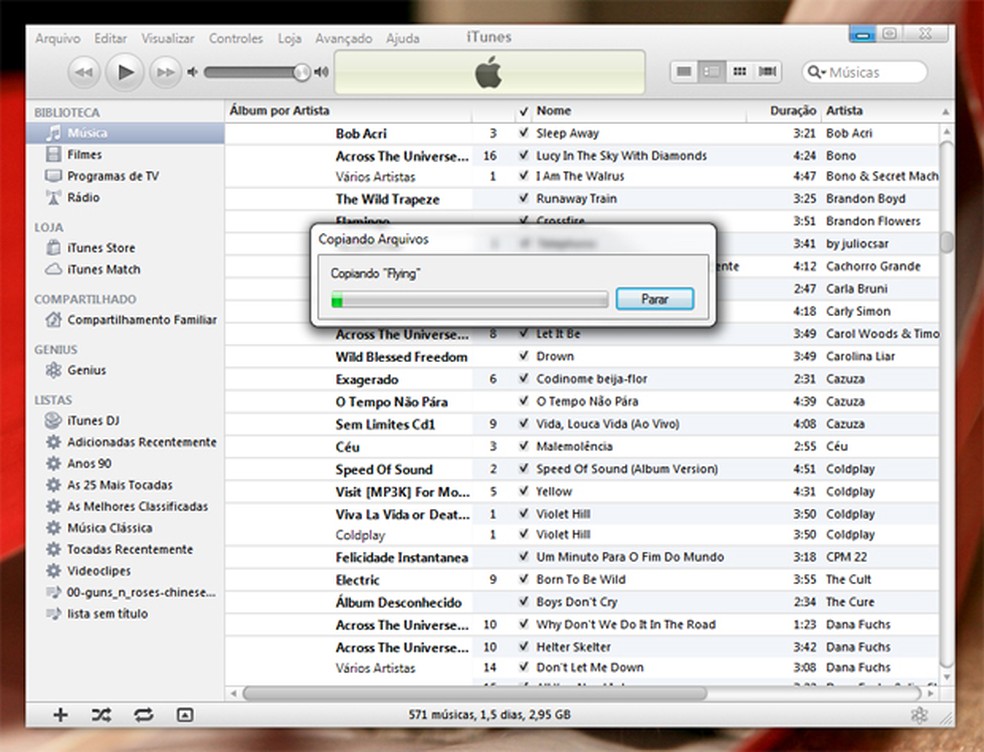Open As 25 Mais Tocadas playlist
The height and width of the screenshot is (752, 984).
[125, 485]
